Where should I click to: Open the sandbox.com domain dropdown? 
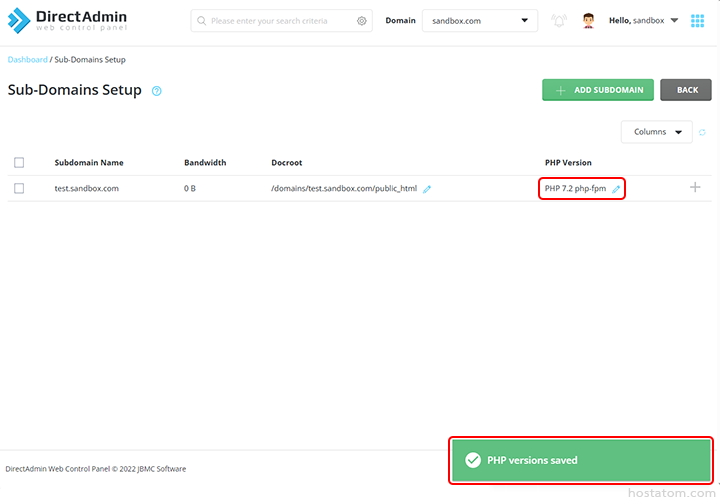[480, 21]
